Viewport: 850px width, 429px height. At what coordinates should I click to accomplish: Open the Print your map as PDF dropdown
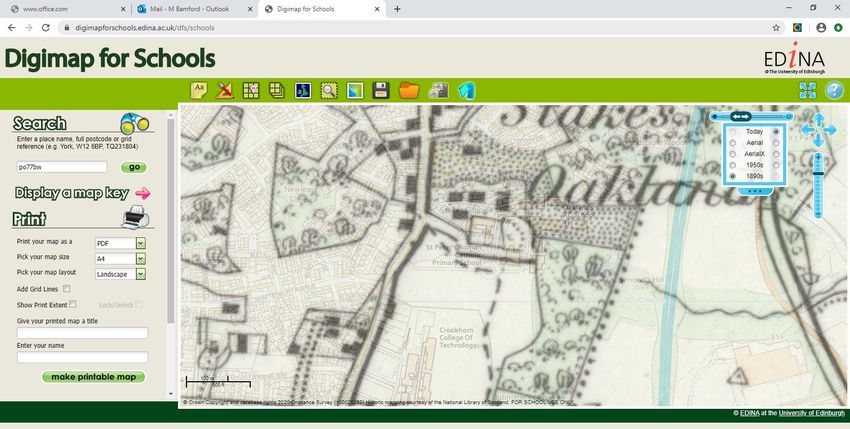pyautogui.click(x=120, y=243)
